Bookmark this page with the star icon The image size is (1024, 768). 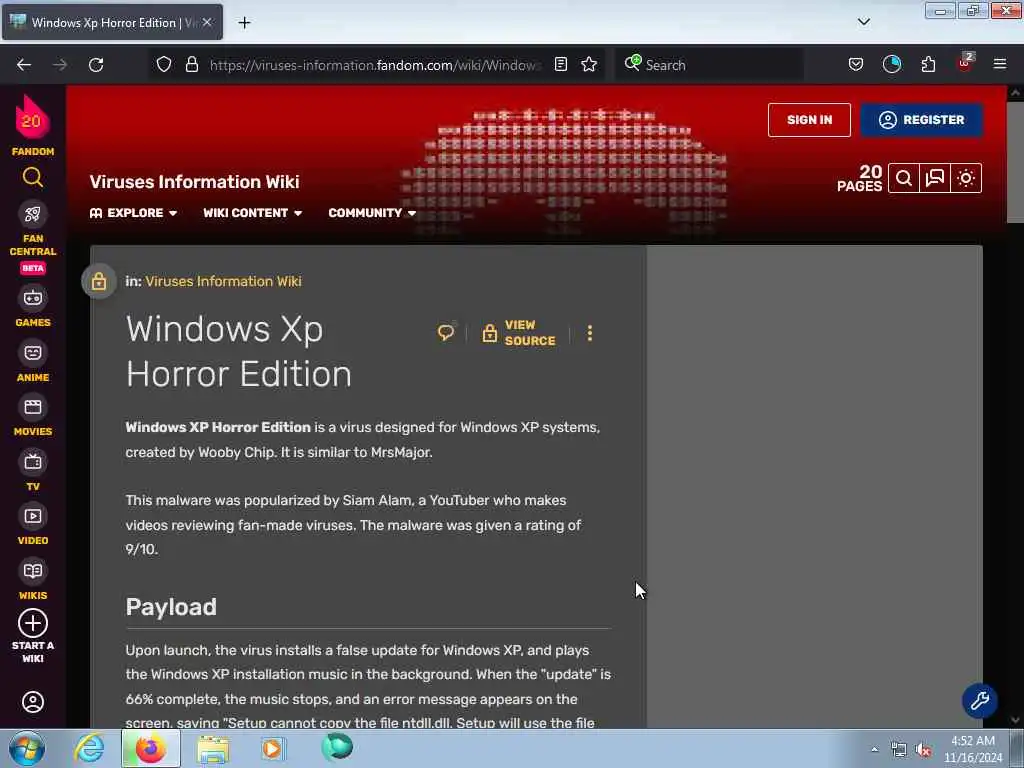coord(589,64)
